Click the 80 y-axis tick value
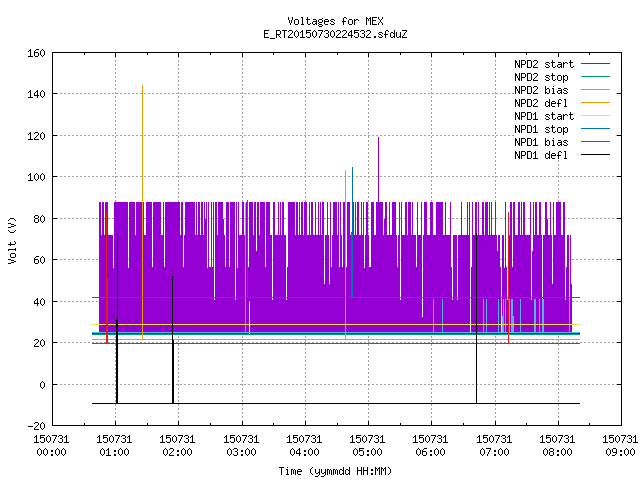This screenshot has height=480, width=640. tap(39, 219)
